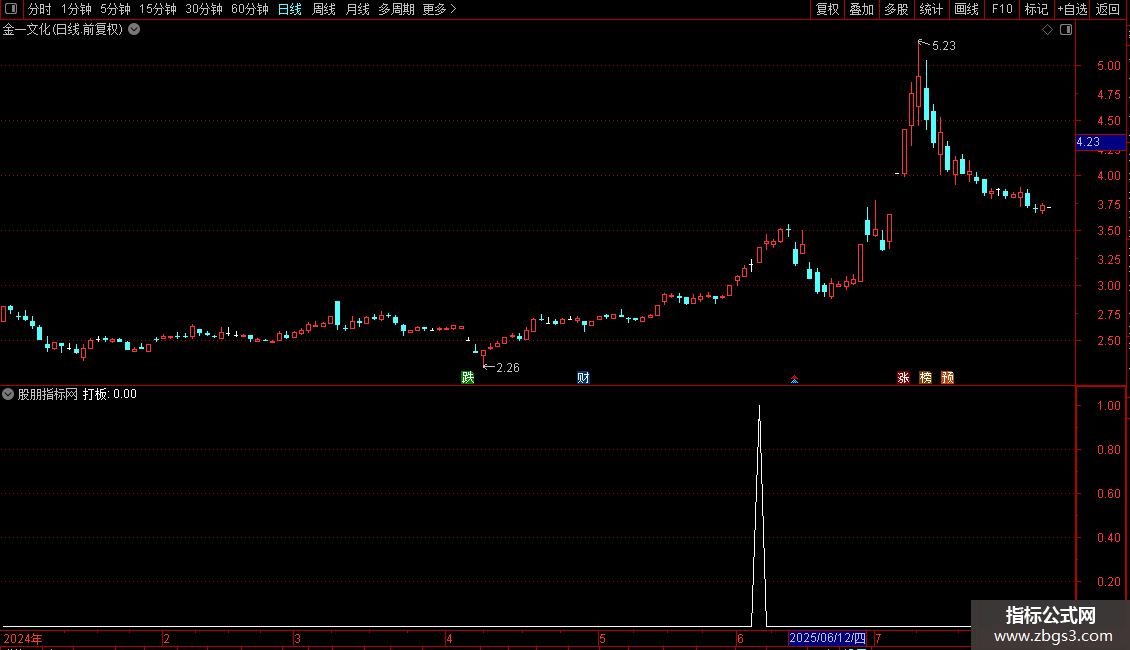1130x650 pixels.
Task: Open the 统计 statistics tool
Action: click(931, 9)
